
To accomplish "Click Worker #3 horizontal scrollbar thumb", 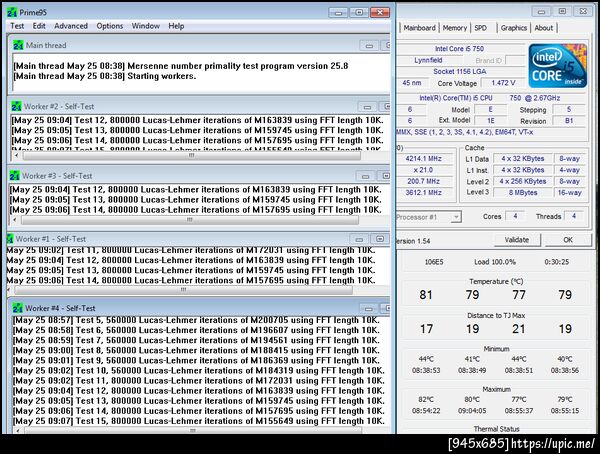I will click(189, 220).
